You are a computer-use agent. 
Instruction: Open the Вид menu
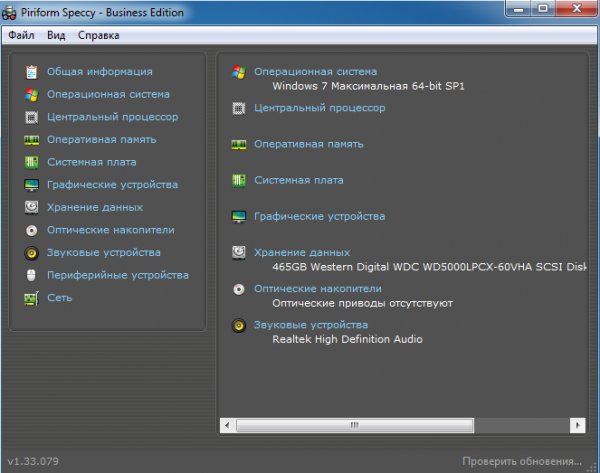56,35
